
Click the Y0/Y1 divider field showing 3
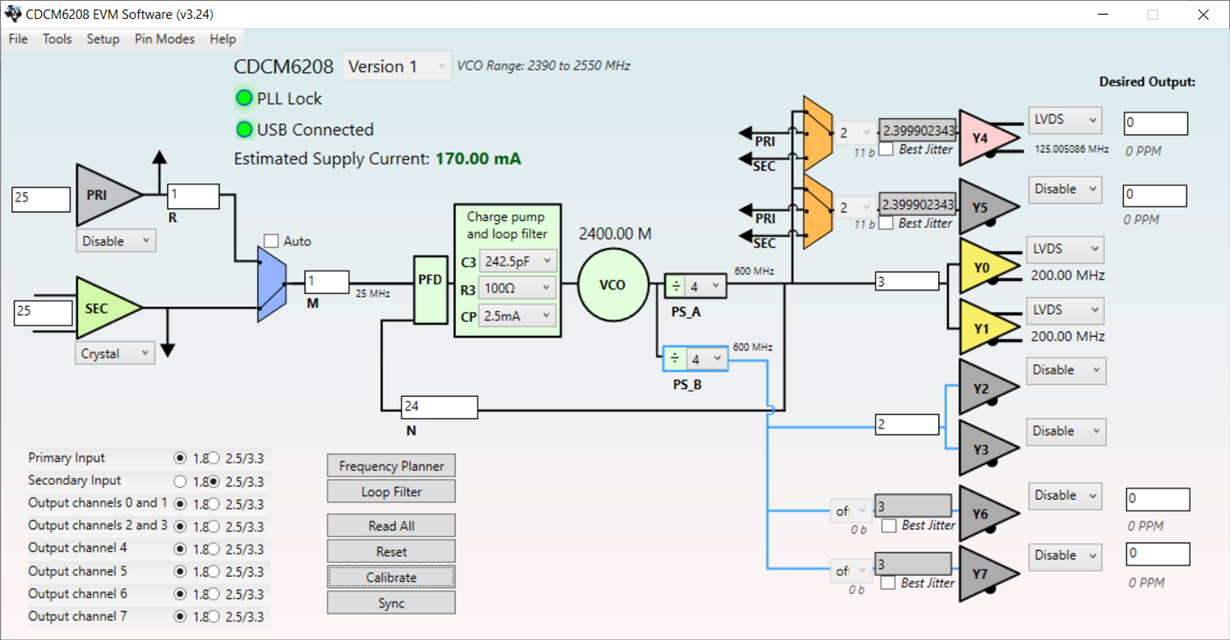point(907,282)
